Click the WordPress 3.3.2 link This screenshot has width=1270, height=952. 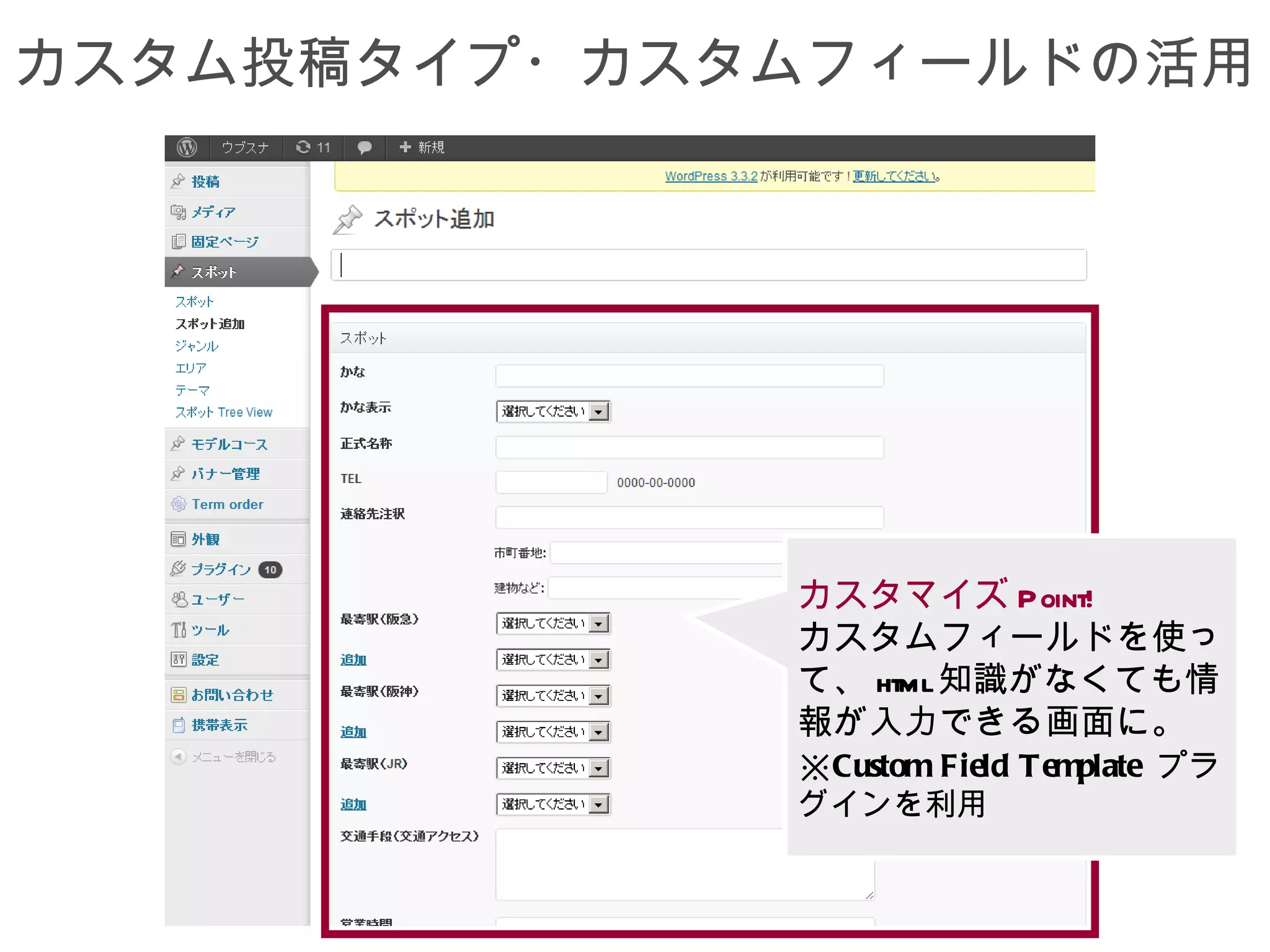(x=711, y=176)
